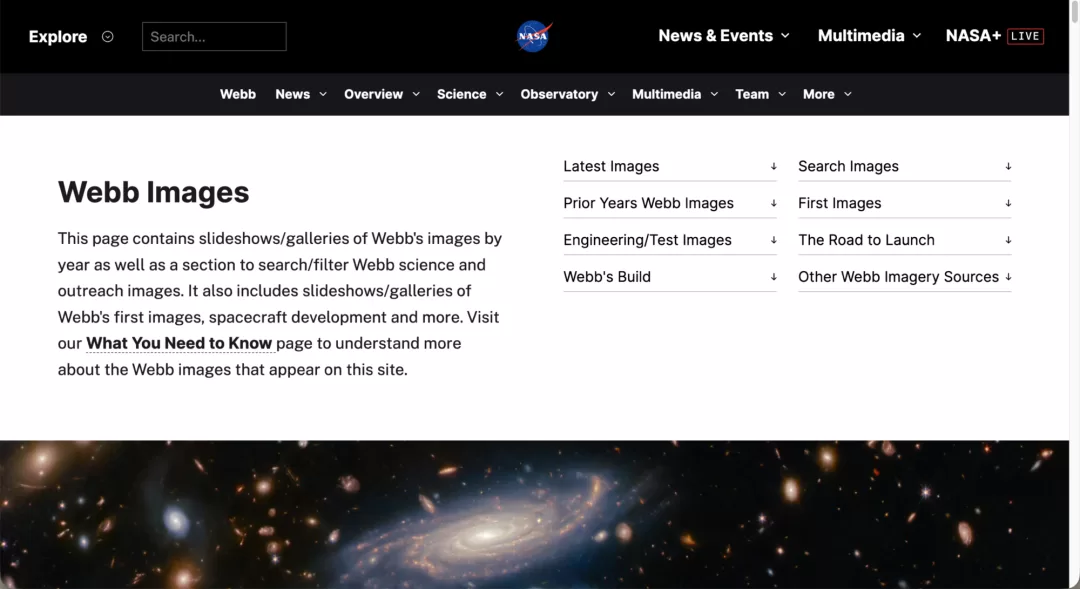Expand the News & Events dropdown
The width and height of the screenshot is (1080, 589).
pyautogui.click(x=724, y=36)
